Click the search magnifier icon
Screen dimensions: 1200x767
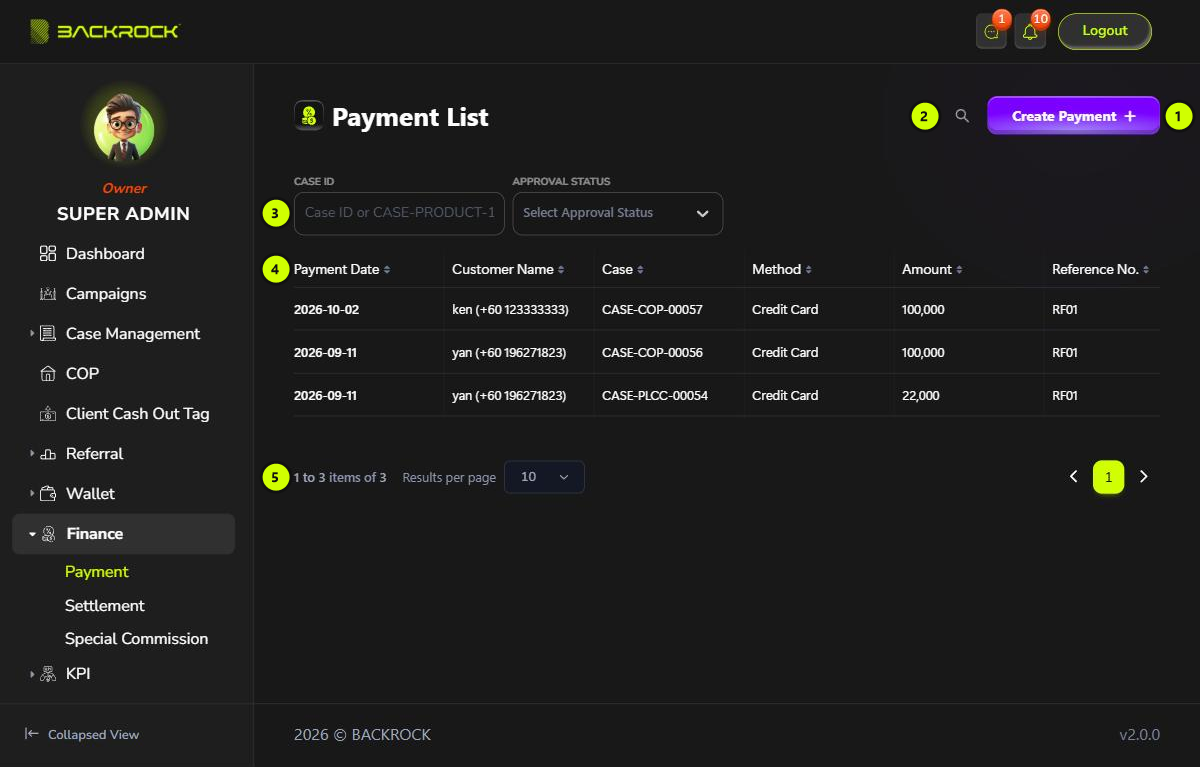(962, 116)
